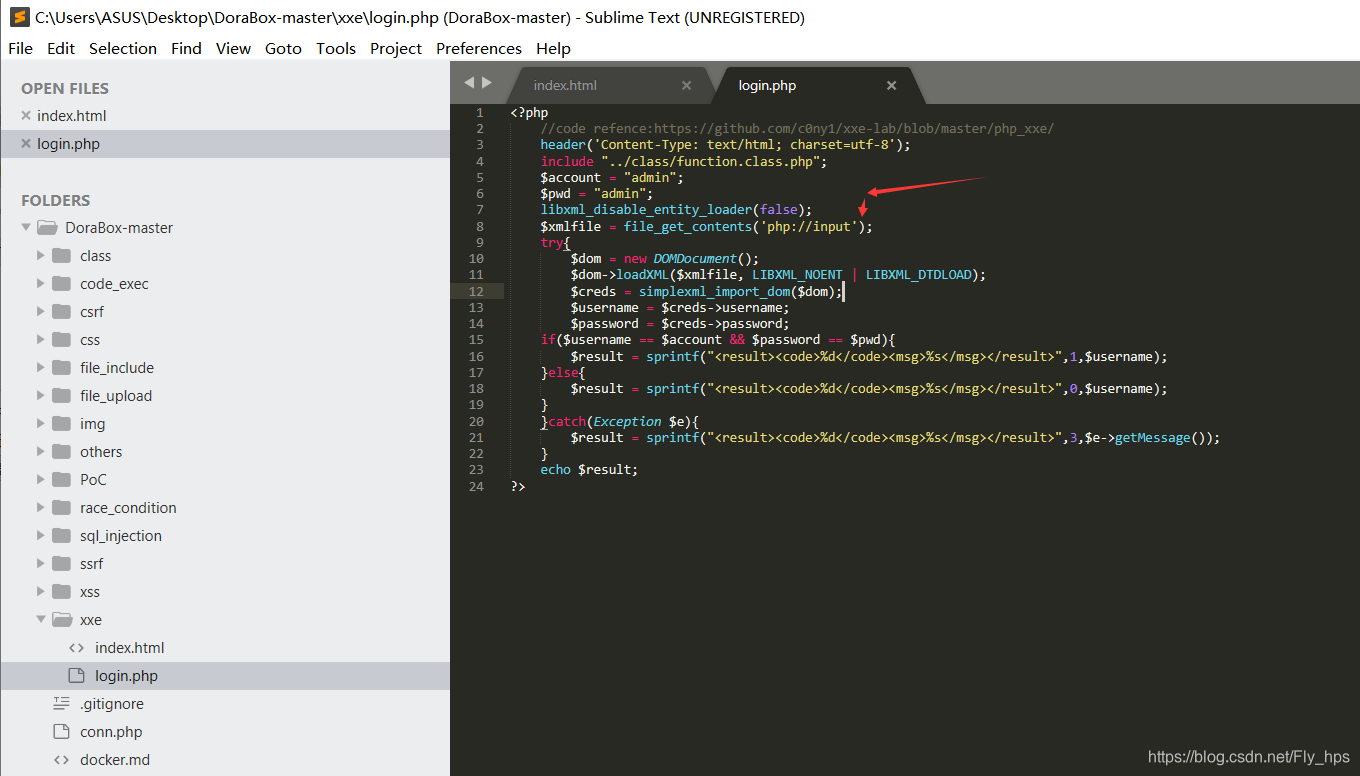Click the file icon beside login.php in tree

pos(76,676)
